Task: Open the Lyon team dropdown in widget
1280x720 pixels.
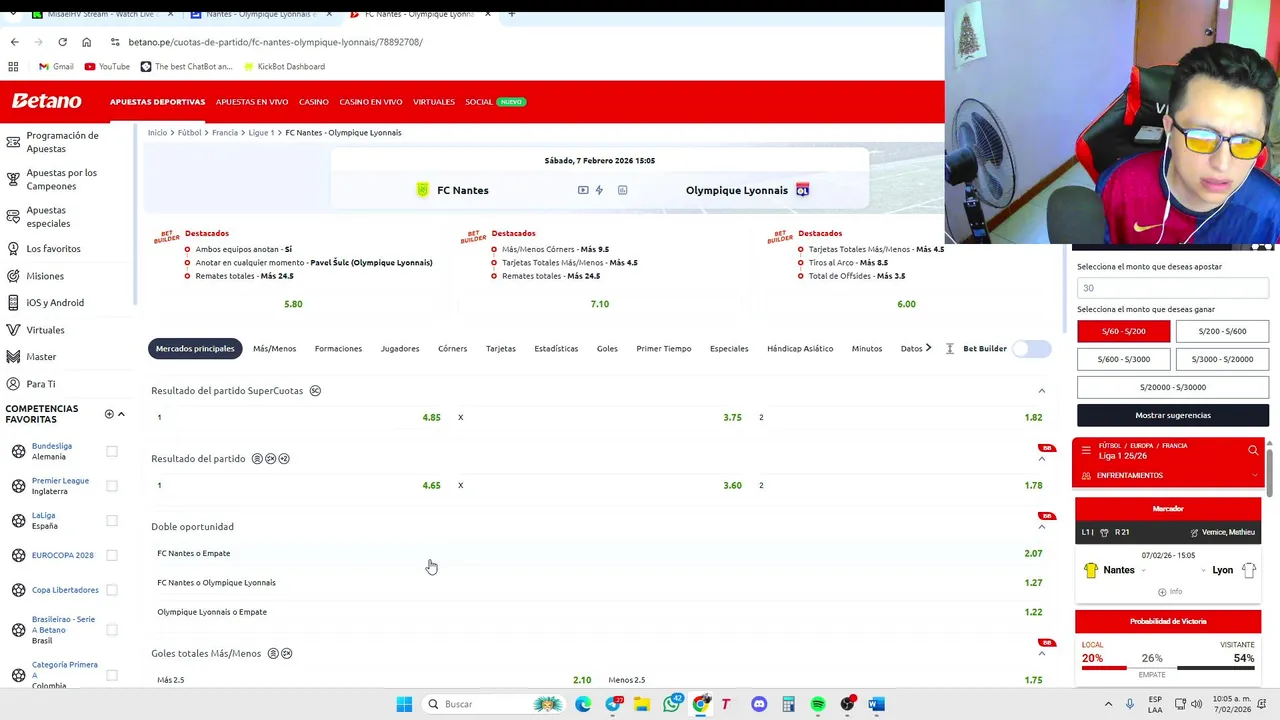Action: pos(1203,570)
